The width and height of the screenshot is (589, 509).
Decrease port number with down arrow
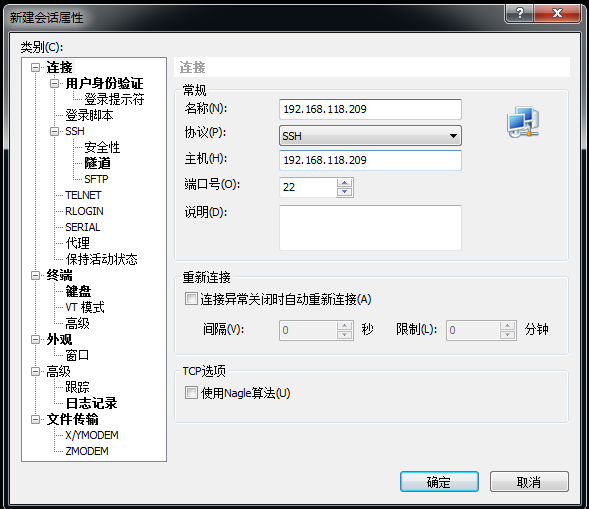tap(344, 192)
